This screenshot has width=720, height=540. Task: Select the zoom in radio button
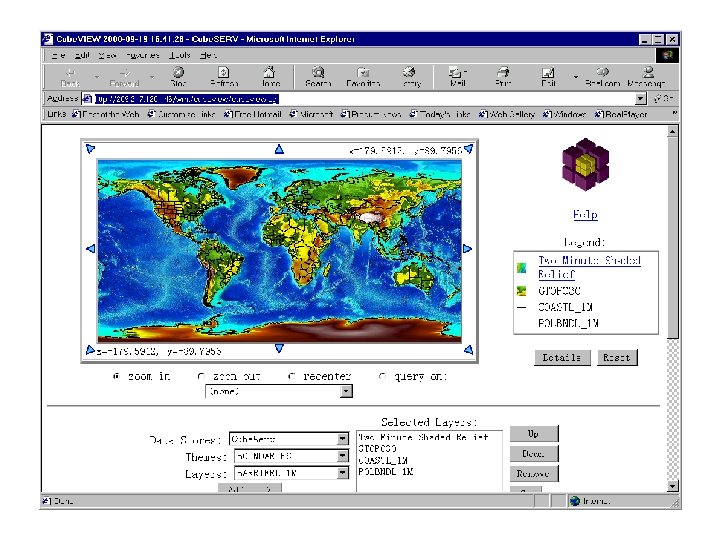[116, 376]
